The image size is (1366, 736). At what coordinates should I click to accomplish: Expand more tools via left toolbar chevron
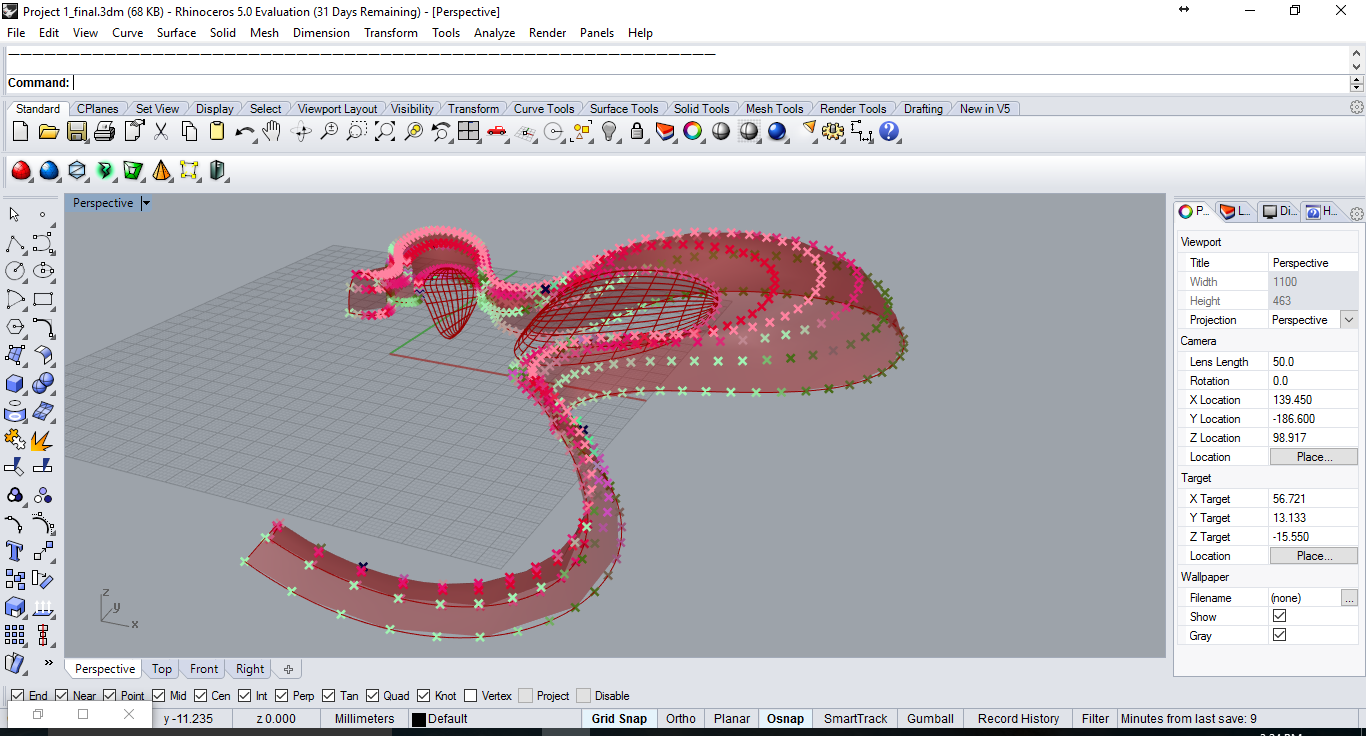point(48,662)
